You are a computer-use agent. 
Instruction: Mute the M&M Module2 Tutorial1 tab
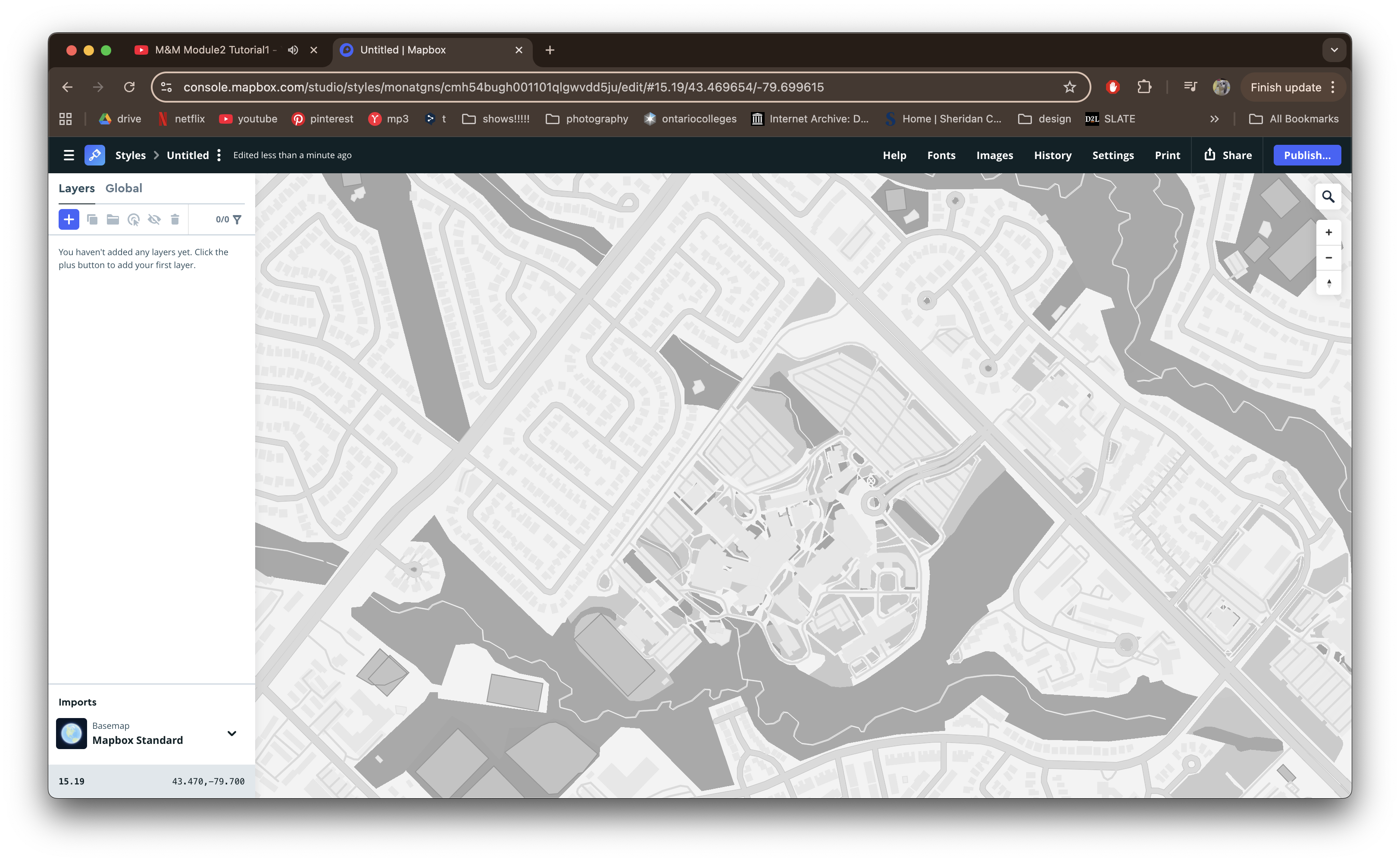click(293, 50)
